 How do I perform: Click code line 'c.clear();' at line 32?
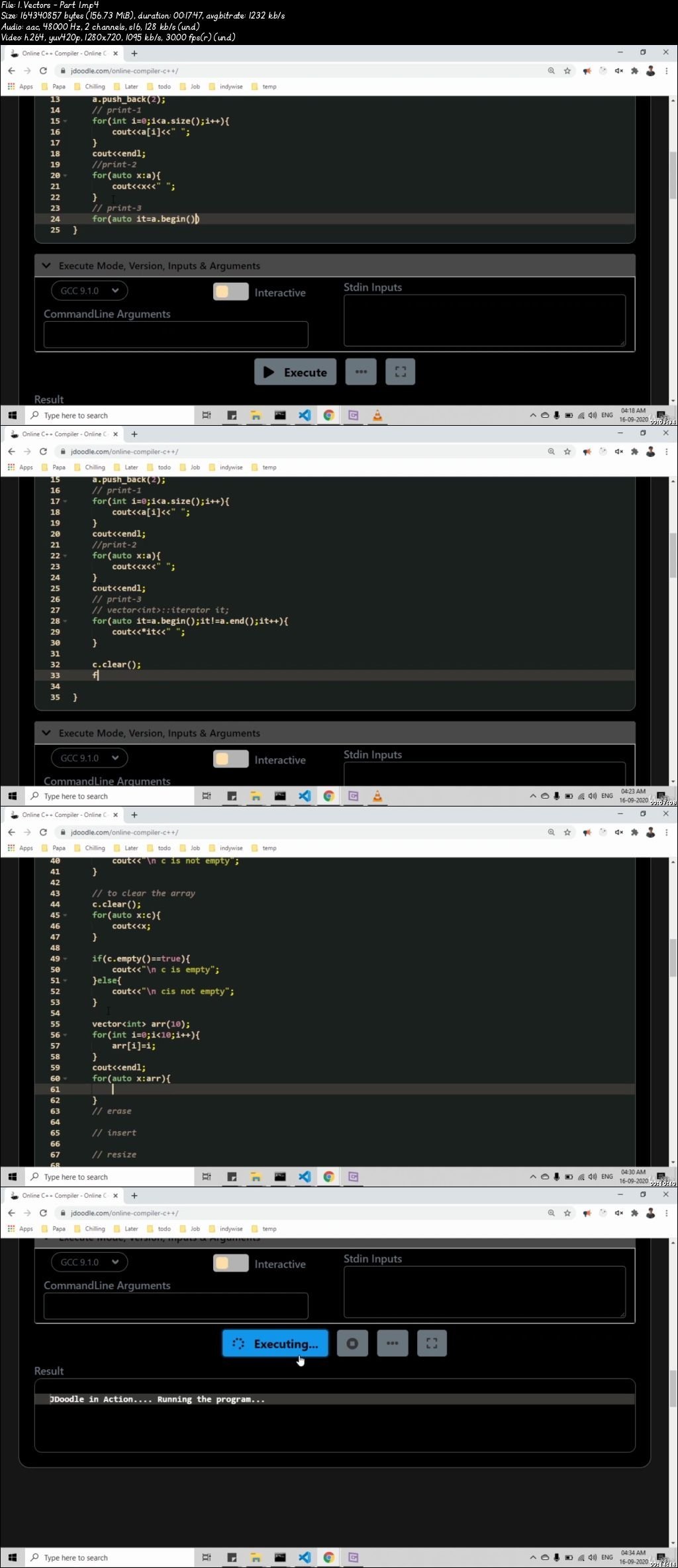117,665
